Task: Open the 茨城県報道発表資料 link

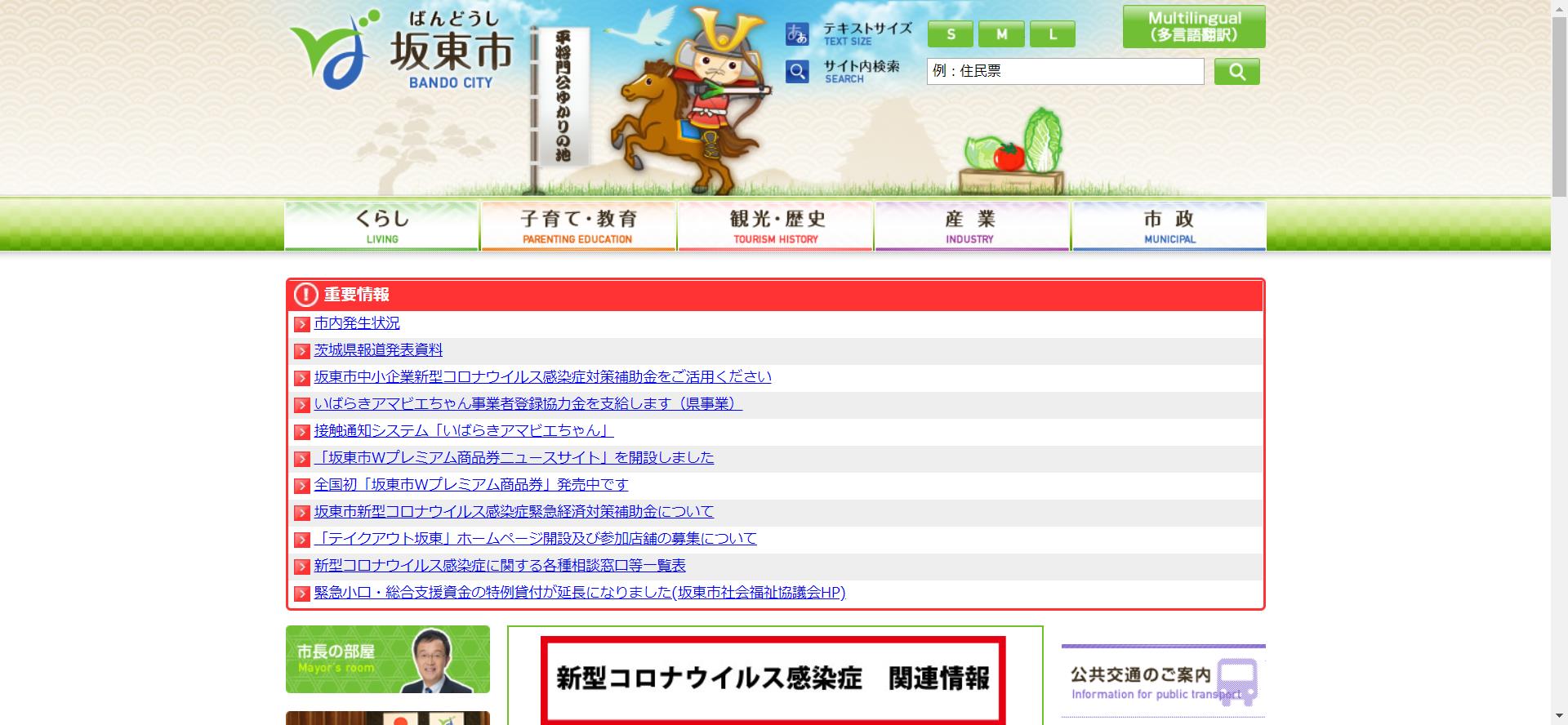Action: coord(378,350)
